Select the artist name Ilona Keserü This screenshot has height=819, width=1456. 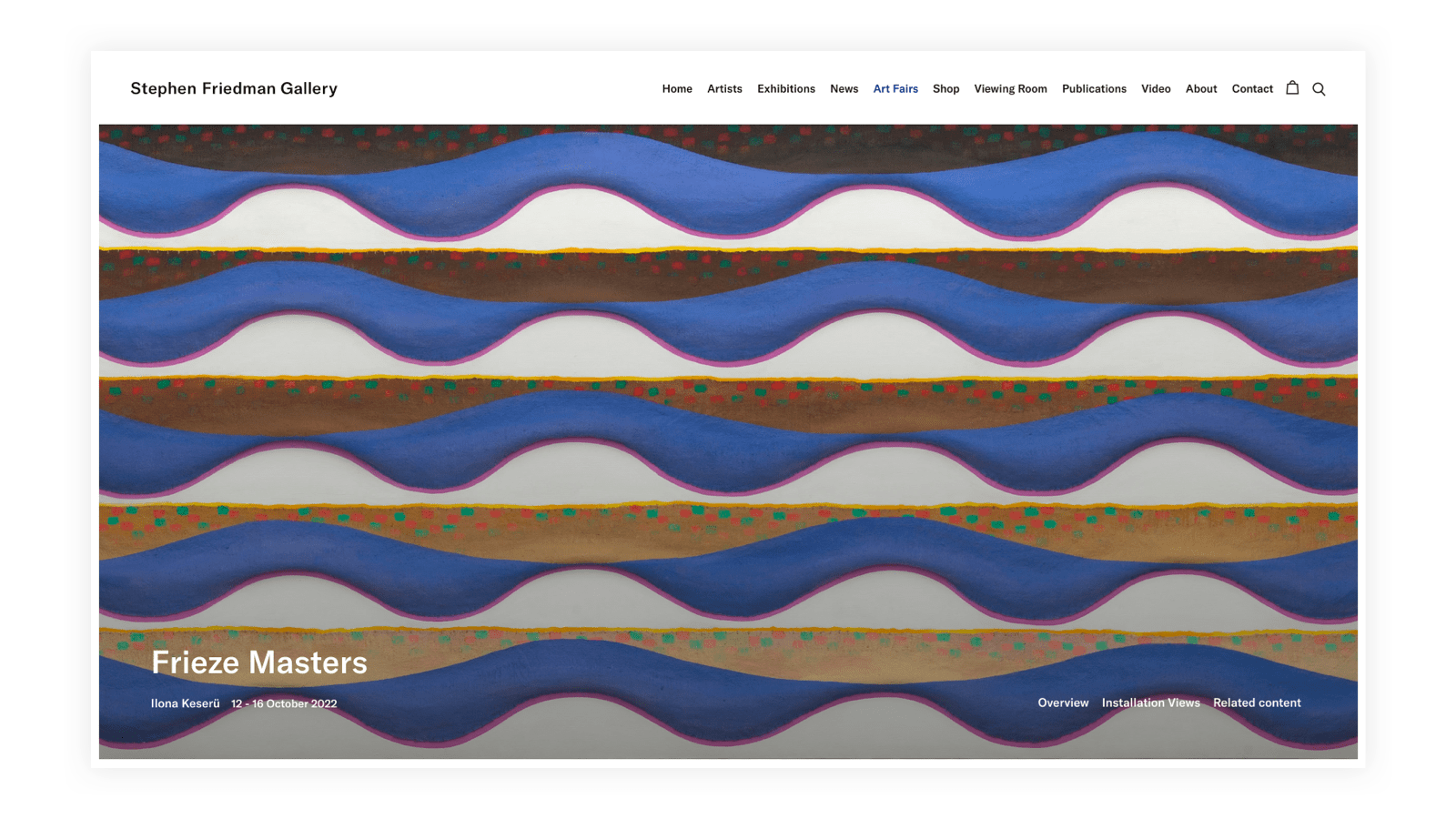click(186, 703)
